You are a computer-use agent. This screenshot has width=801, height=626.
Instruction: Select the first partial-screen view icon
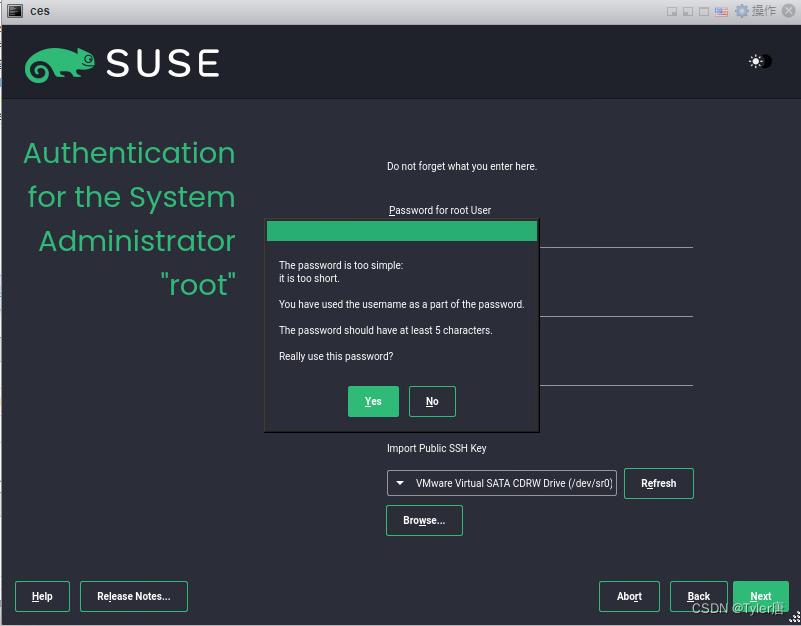tap(671, 11)
